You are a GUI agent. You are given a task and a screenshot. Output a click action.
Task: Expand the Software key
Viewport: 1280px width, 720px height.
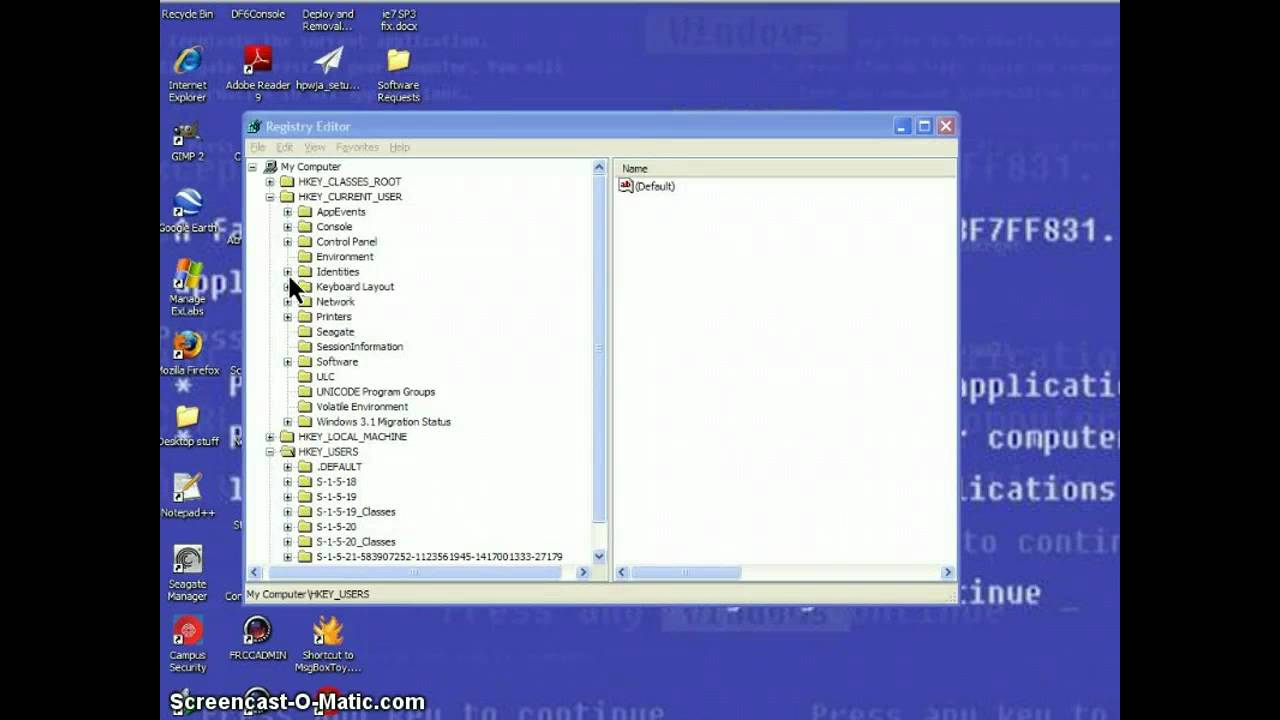pos(288,362)
